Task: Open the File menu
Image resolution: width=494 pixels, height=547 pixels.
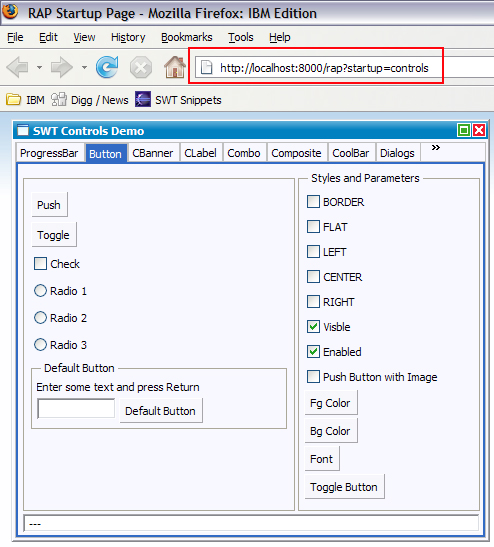Action: 15,37
